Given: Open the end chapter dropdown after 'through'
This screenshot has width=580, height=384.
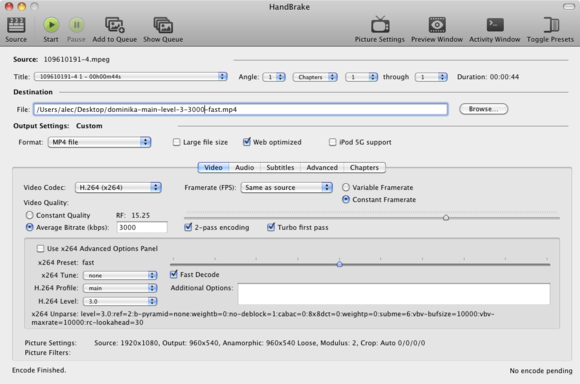Looking at the screenshot, I should pyautogui.click(x=431, y=77).
